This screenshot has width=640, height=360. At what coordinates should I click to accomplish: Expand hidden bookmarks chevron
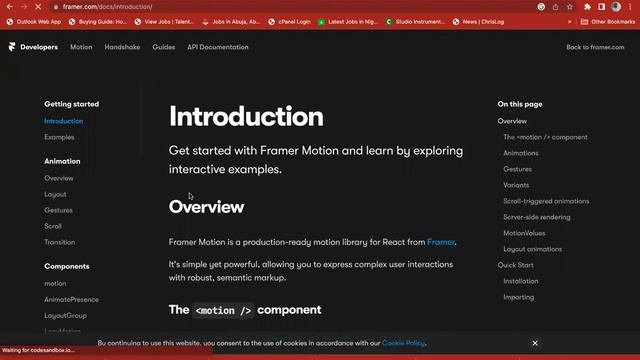pos(569,22)
